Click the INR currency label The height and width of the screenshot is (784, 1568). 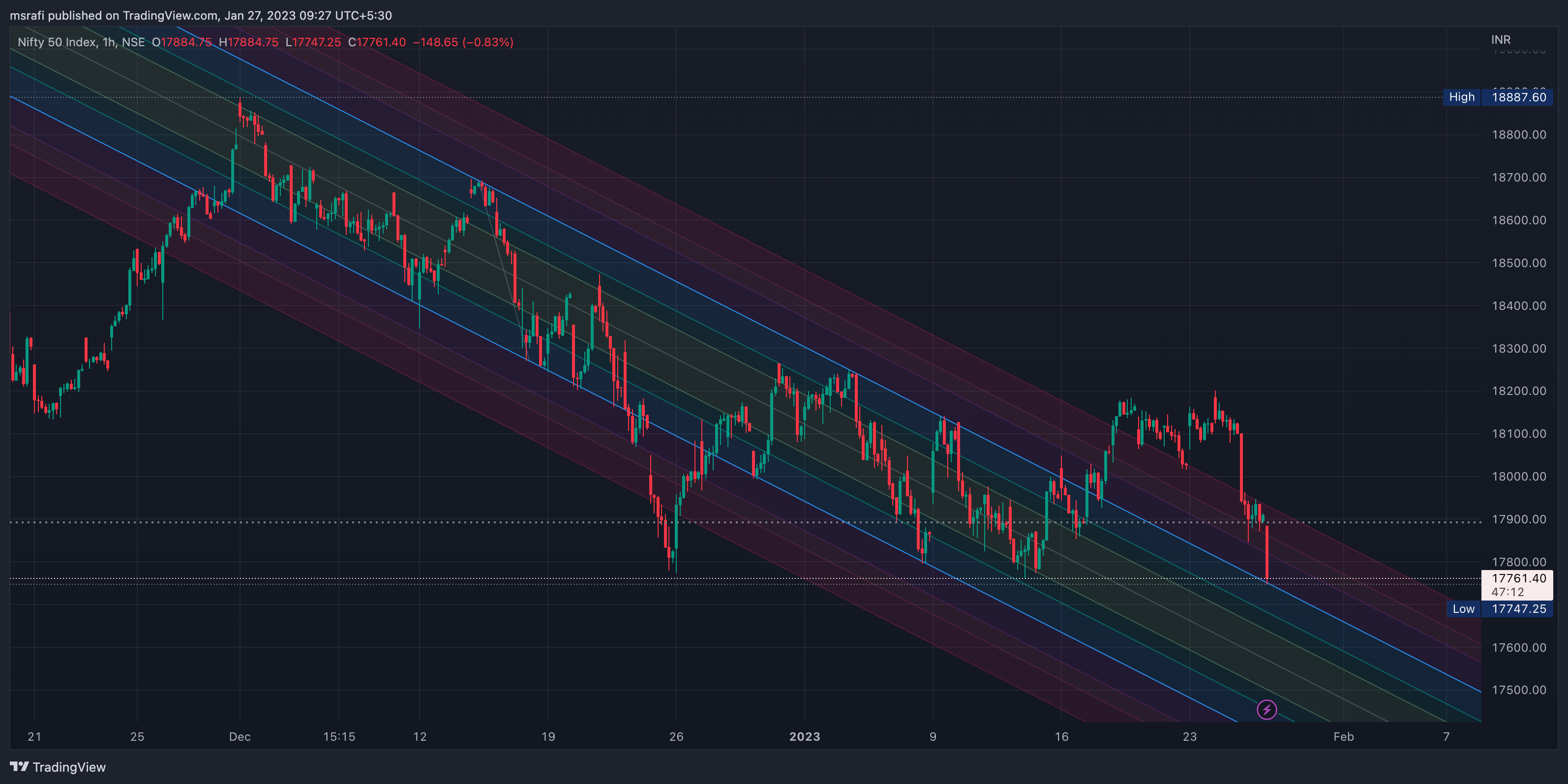point(1501,39)
